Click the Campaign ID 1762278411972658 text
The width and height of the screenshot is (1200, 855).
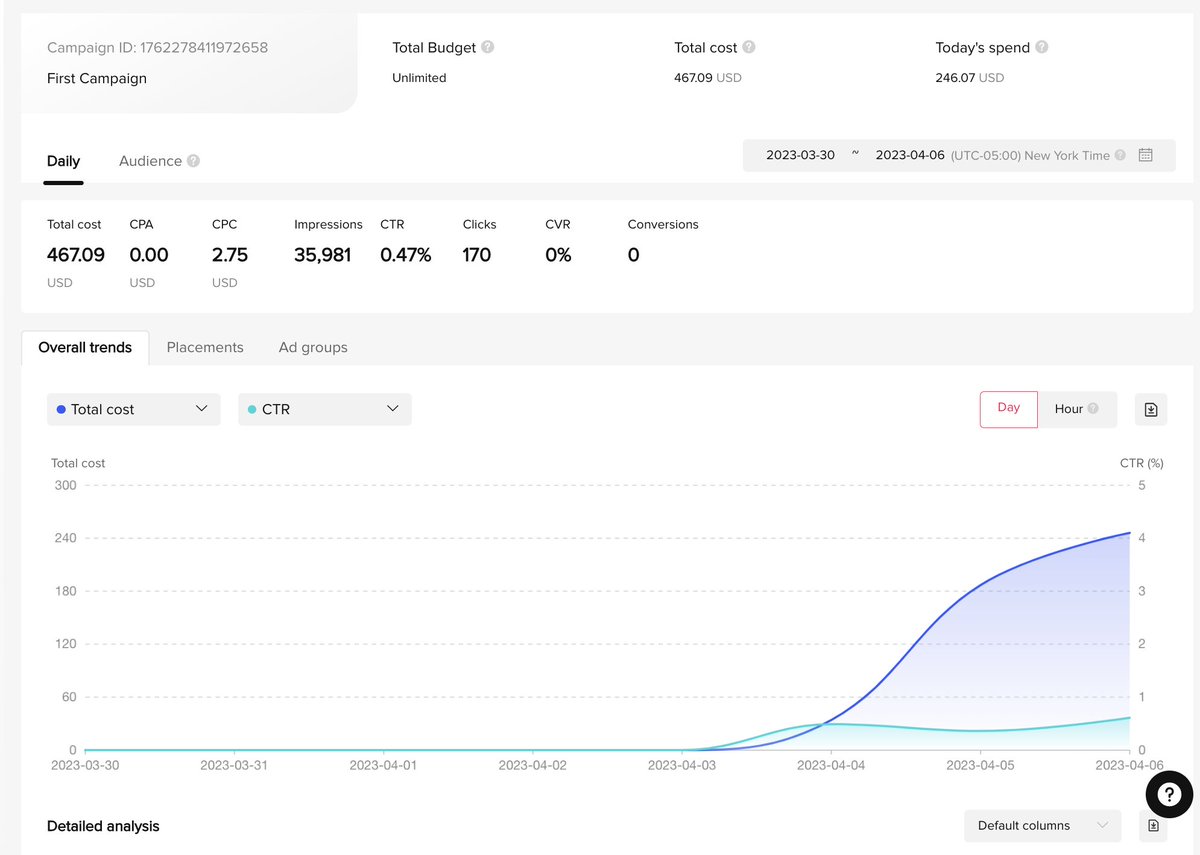[x=157, y=47]
